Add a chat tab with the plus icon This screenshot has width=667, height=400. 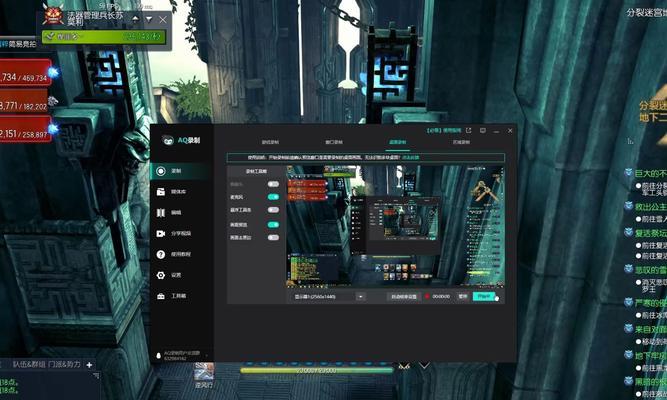[89, 365]
